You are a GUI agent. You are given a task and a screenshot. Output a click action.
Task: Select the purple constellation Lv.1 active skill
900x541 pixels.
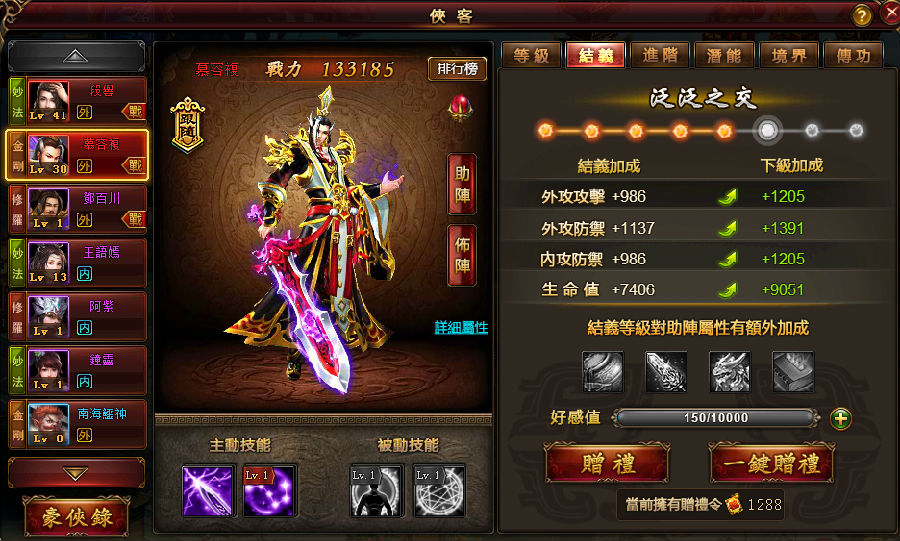269,491
